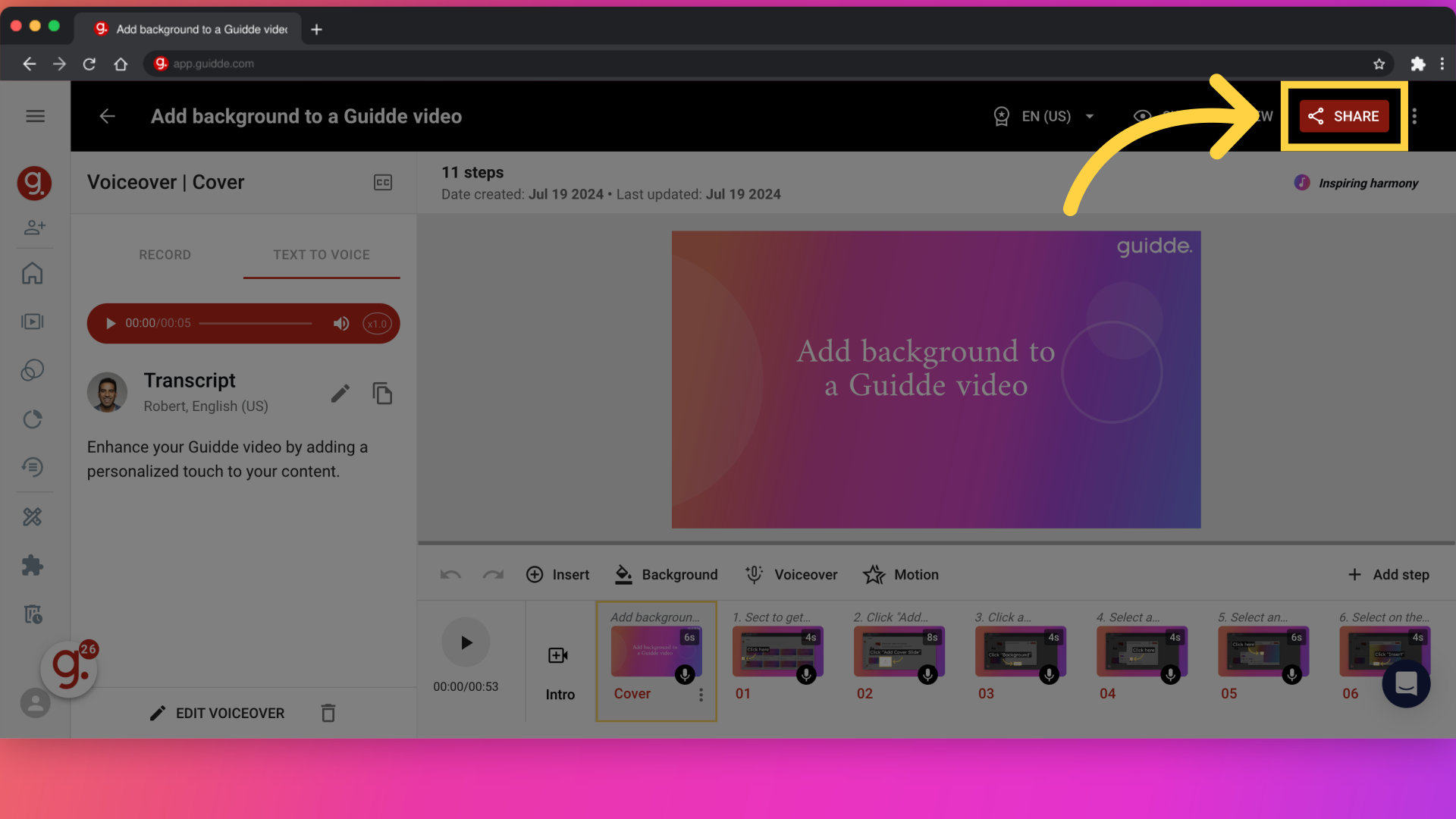Toggle closed captions CC icon
Image resolution: width=1456 pixels, height=819 pixels.
coord(383,183)
